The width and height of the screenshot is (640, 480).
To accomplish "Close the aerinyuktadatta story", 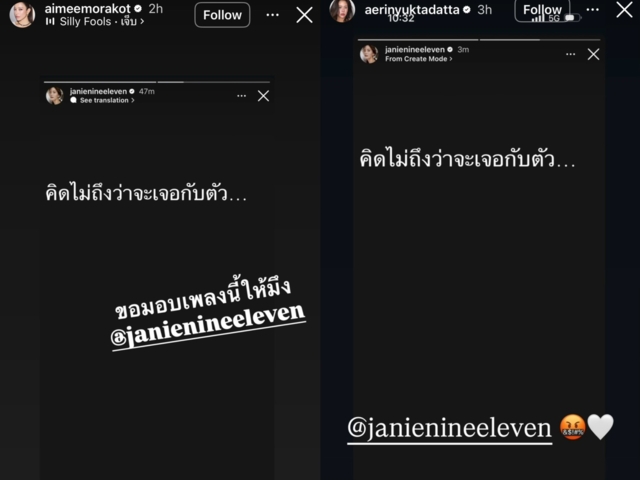I will tap(624, 9).
